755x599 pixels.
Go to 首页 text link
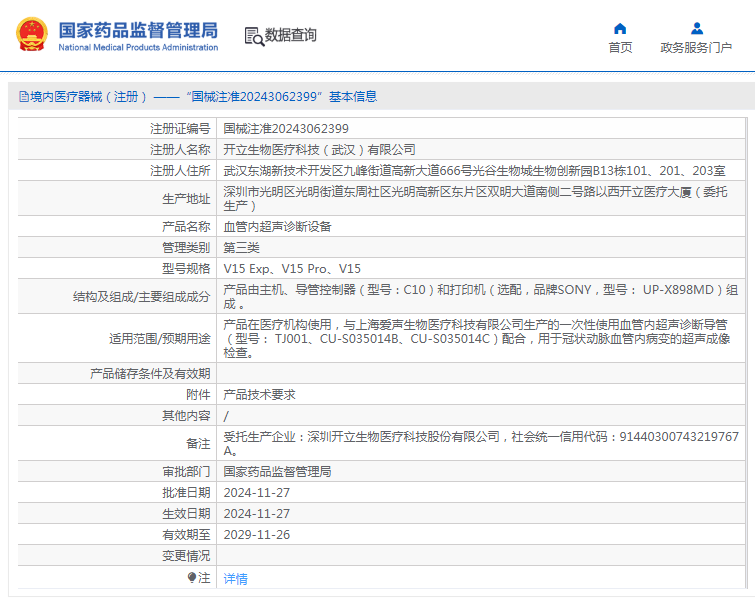tap(620, 48)
